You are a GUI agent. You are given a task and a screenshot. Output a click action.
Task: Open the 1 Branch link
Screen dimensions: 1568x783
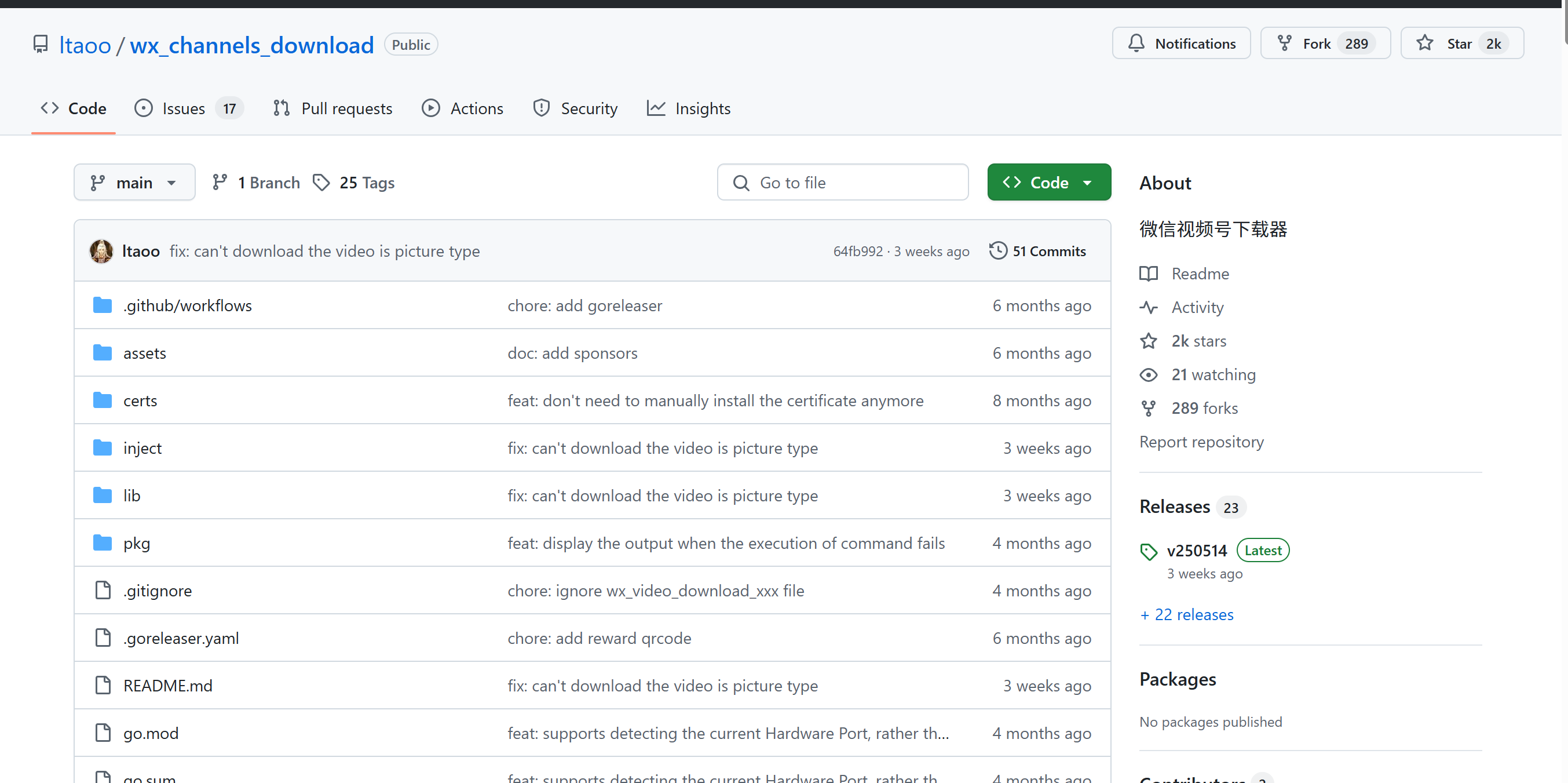tap(256, 183)
